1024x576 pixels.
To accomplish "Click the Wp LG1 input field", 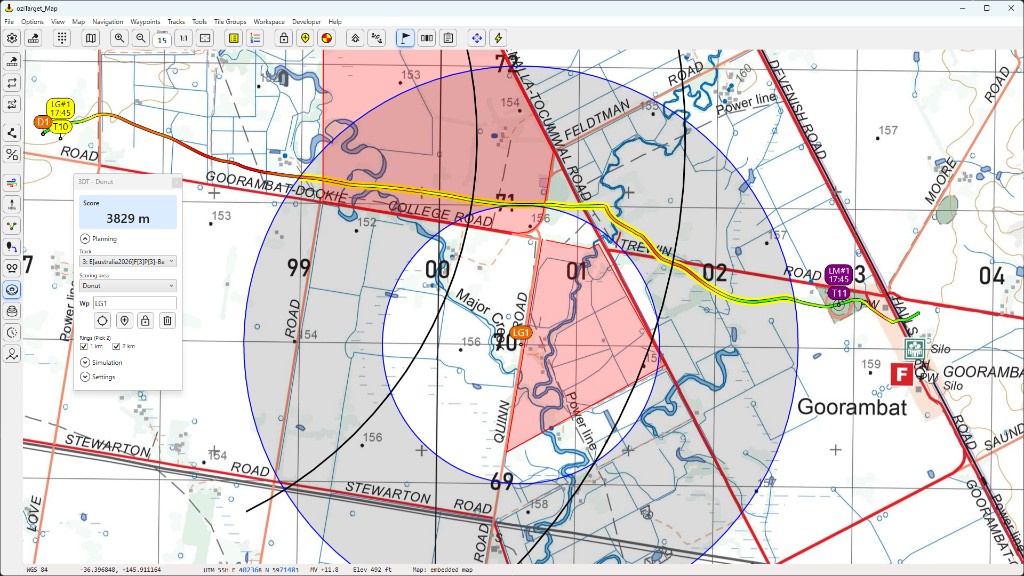I will pos(135,303).
